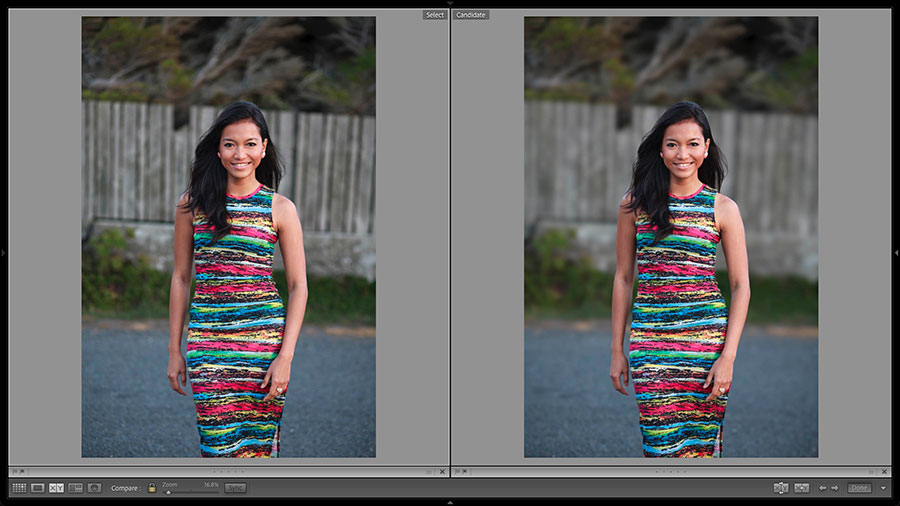The width and height of the screenshot is (900, 506).
Task: Expand the top panel via arrow
Action: (450, 3)
